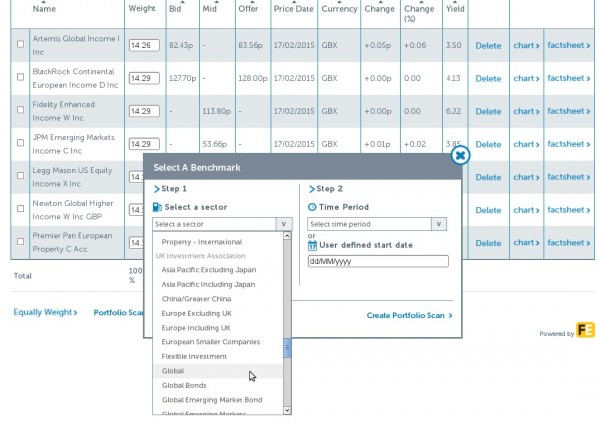Sort by Weight column header
This screenshot has width=600, height=428.
click(x=142, y=8)
